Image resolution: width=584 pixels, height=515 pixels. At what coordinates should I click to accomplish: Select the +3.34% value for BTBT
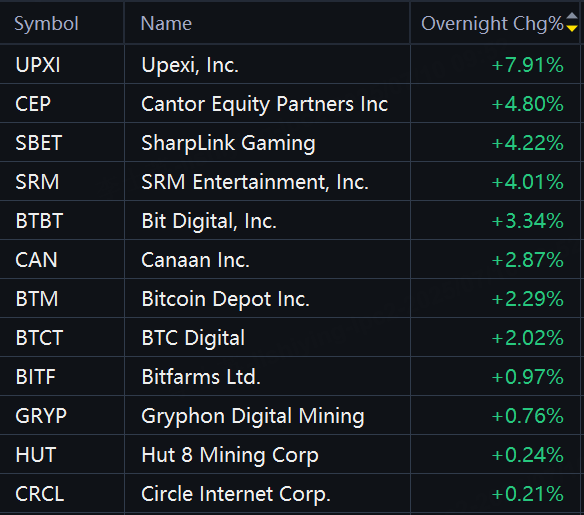[527, 221]
